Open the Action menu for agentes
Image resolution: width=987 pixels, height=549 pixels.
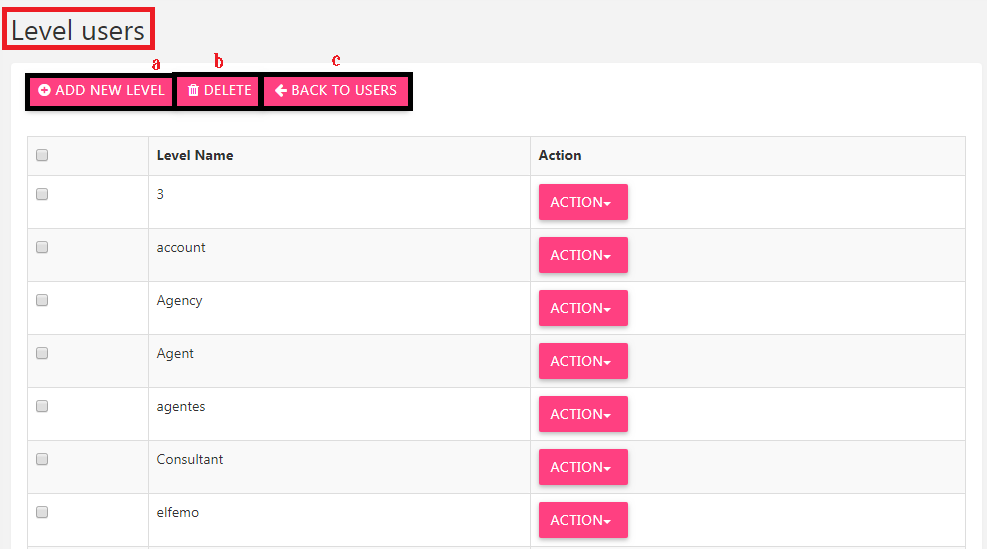coord(583,414)
